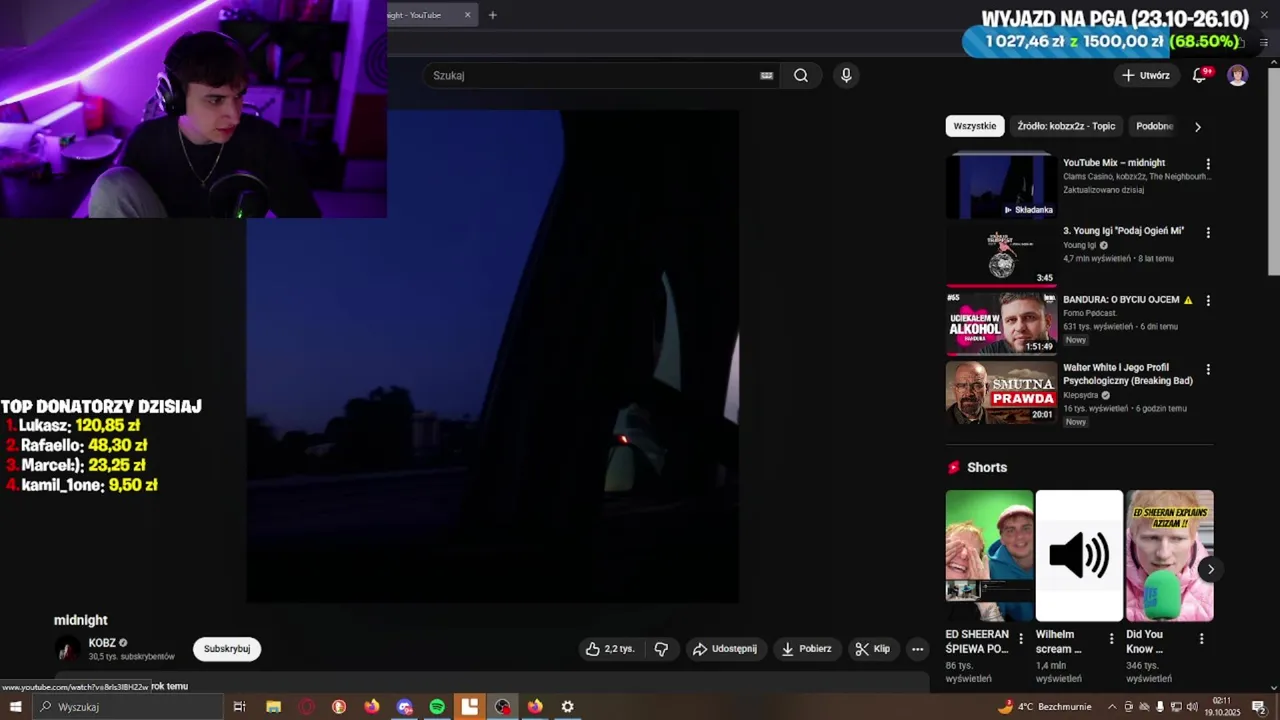Open Task View on the taskbar
This screenshot has width=1280, height=720.
tap(240, 707)
